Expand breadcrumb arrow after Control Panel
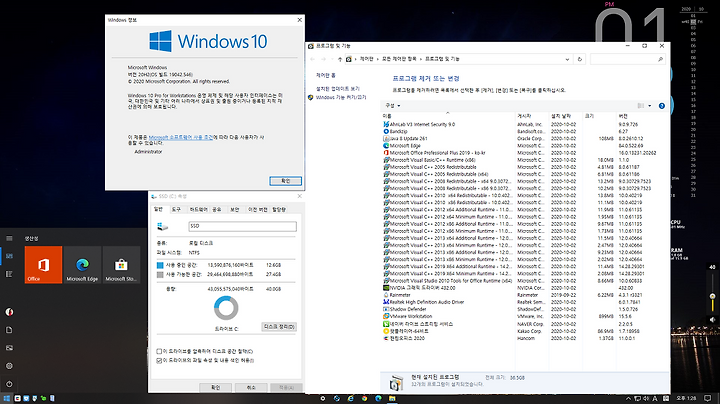Viewport: 720px width, 404px height. click(x=378, y=59)
